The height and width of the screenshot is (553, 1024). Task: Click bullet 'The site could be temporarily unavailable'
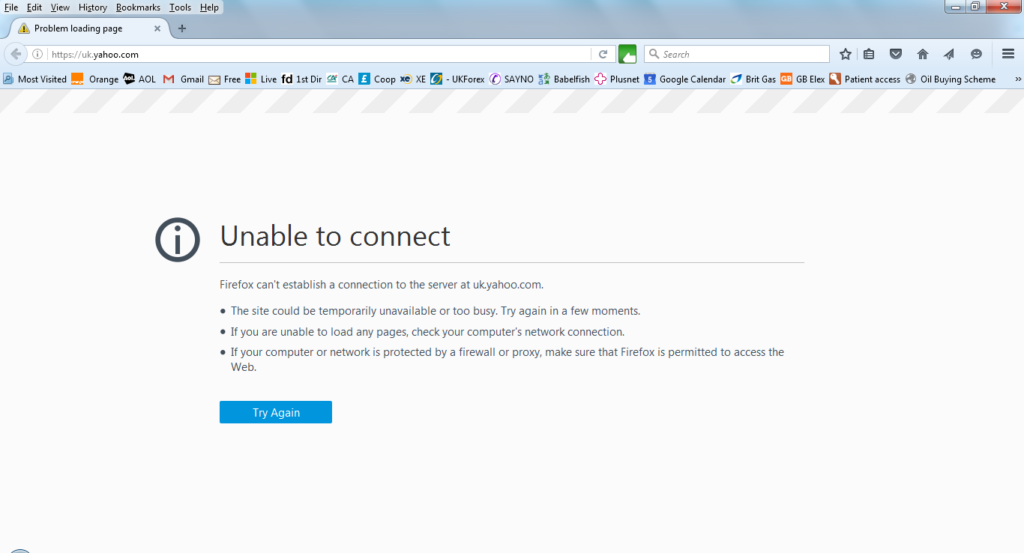coord(435,311)
